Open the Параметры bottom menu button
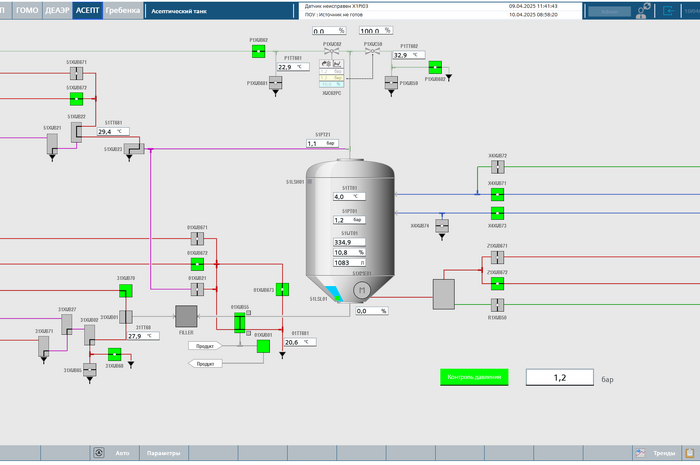This screenshot has width=700, height=465. [x=163, y=453]
